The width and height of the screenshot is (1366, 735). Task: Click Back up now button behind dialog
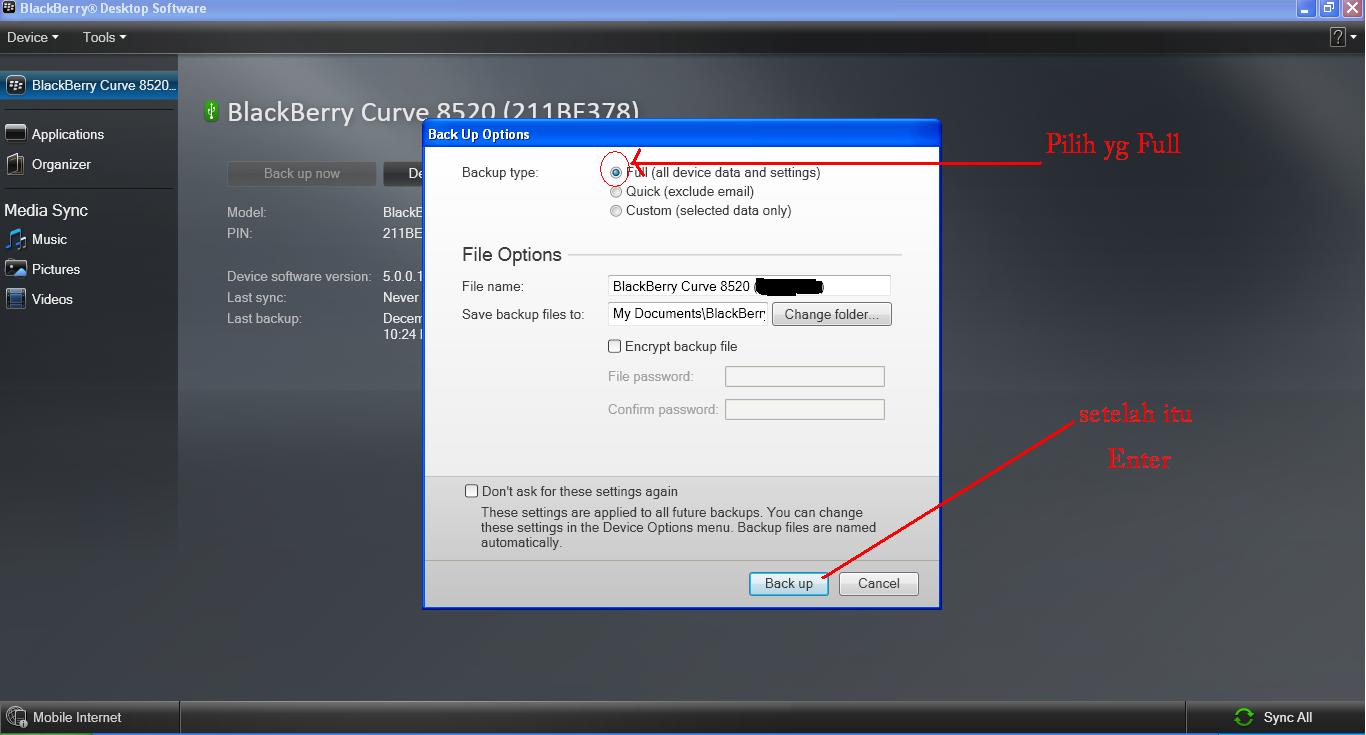(302, 173)
